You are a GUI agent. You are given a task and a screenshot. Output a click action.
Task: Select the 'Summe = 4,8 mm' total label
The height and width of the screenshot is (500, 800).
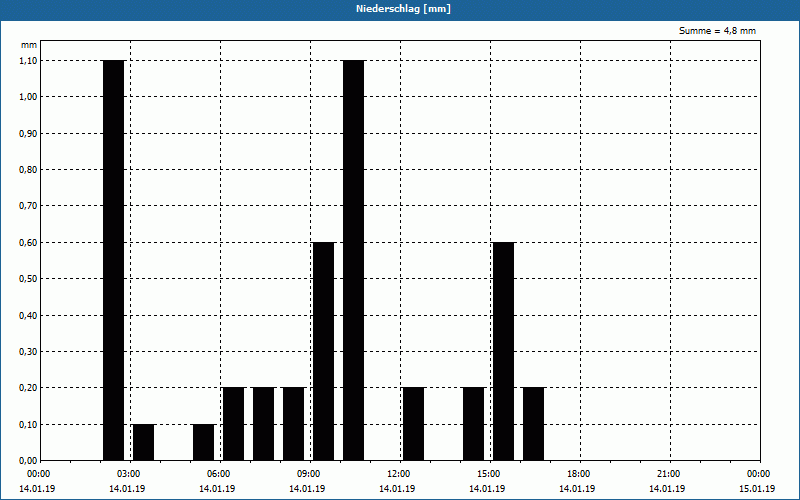click(x=717, y=31)
